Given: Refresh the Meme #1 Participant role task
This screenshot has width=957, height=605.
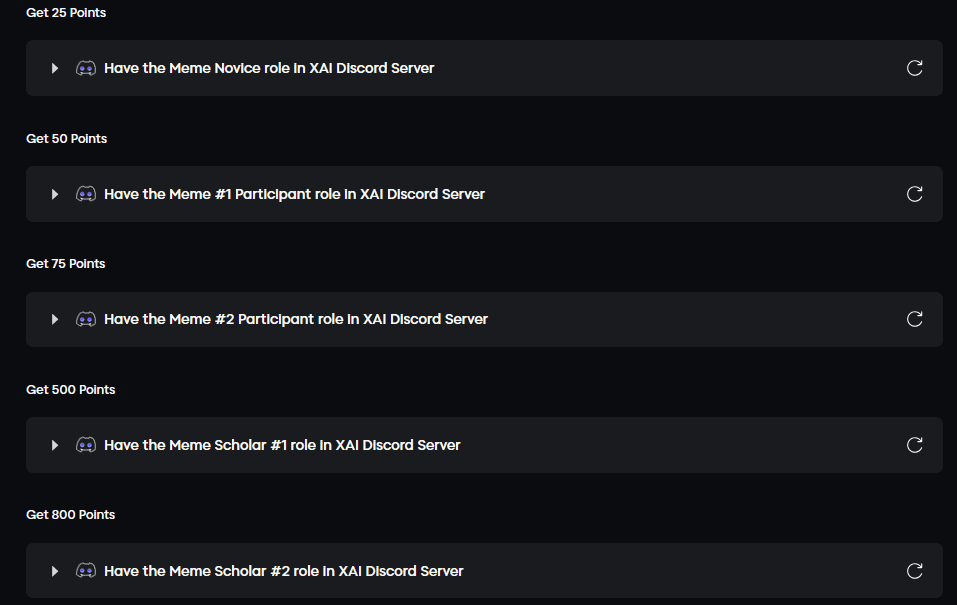Looking at the screenshot, I should tap(914, 194).
